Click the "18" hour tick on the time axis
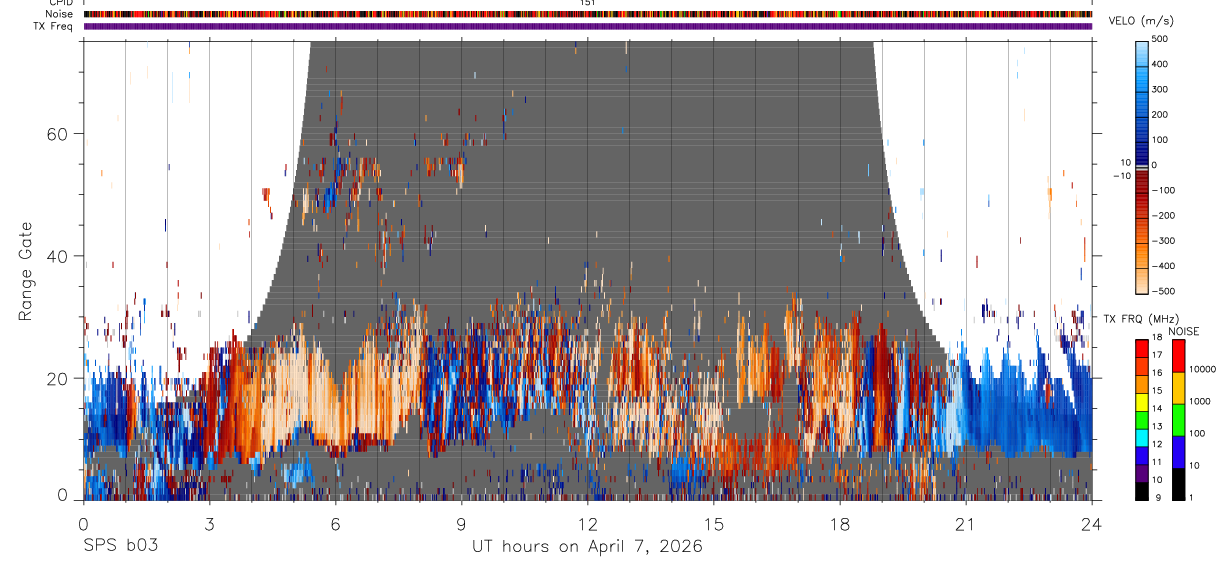Image resolution: width=1228 pixels, height=567 pixels. click(x=840, y=523)
